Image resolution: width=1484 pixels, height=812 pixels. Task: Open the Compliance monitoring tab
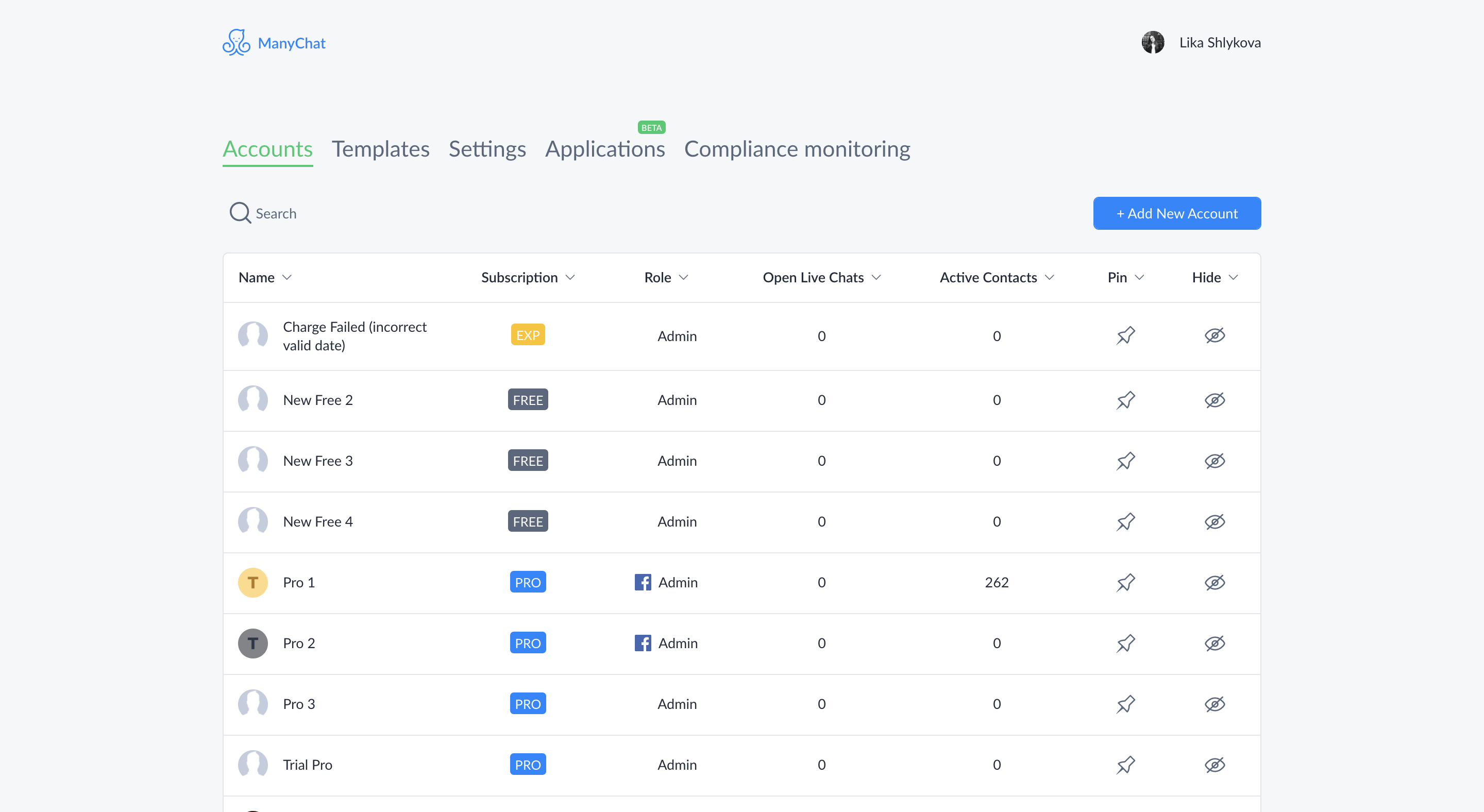[797, 149]
